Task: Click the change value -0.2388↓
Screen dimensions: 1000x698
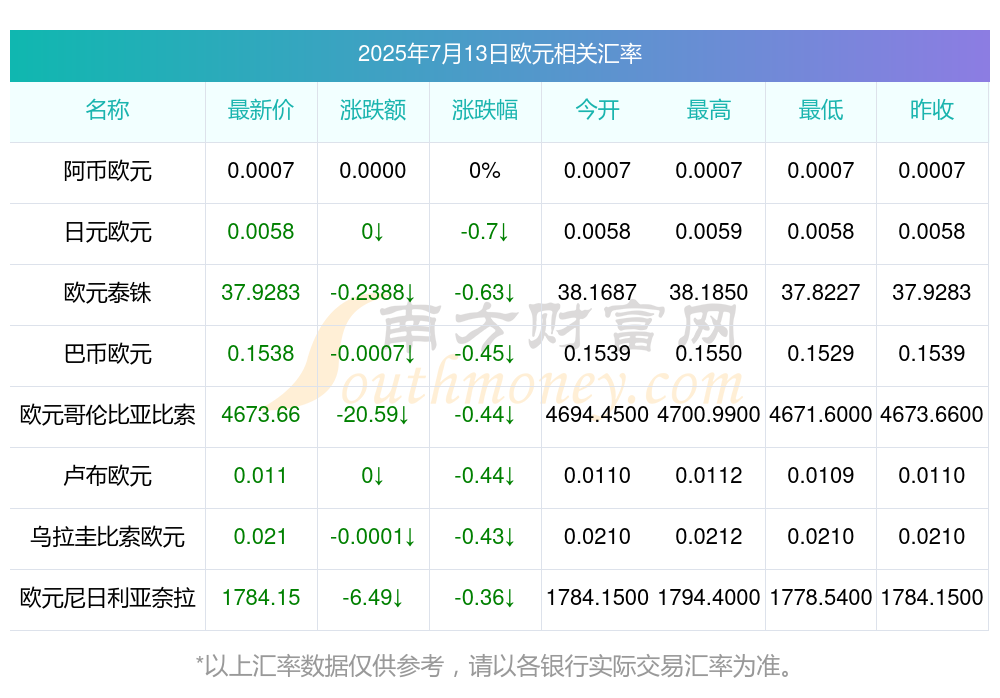Action: tap(373, 293)
